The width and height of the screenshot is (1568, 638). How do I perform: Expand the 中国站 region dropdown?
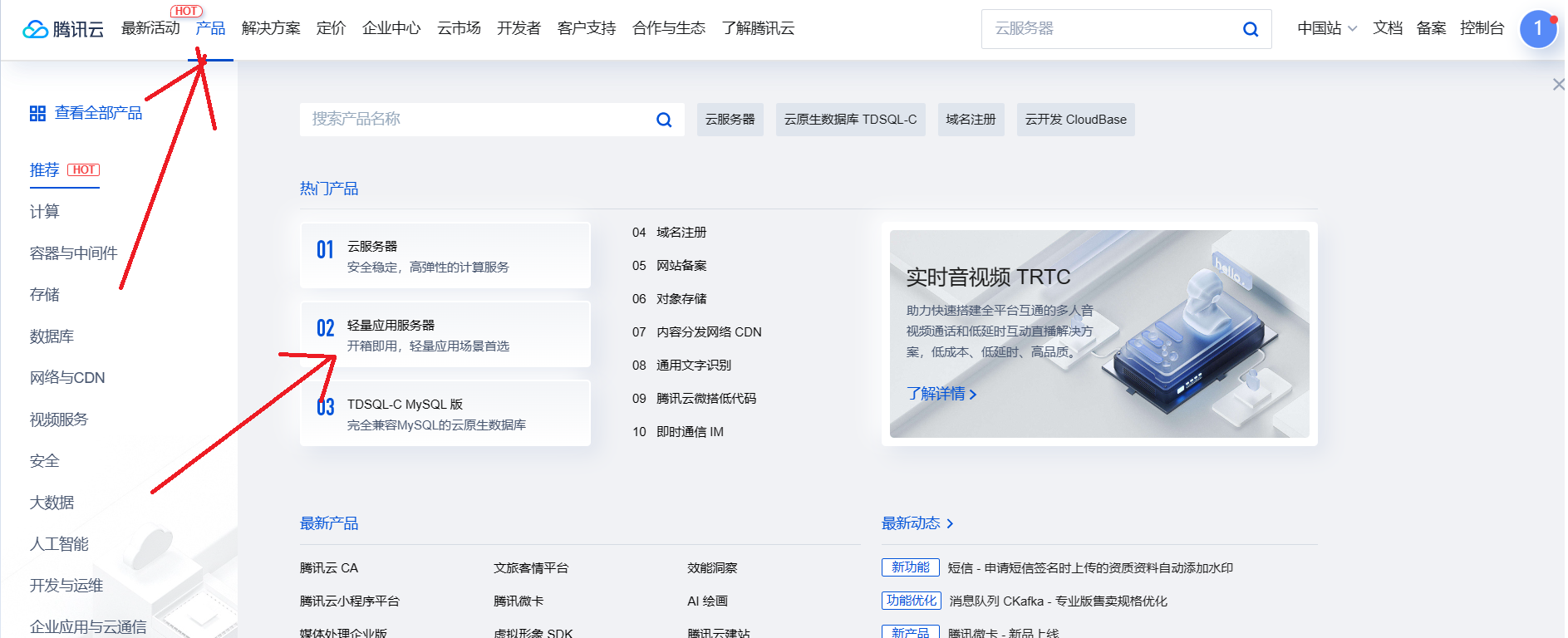1327,28
